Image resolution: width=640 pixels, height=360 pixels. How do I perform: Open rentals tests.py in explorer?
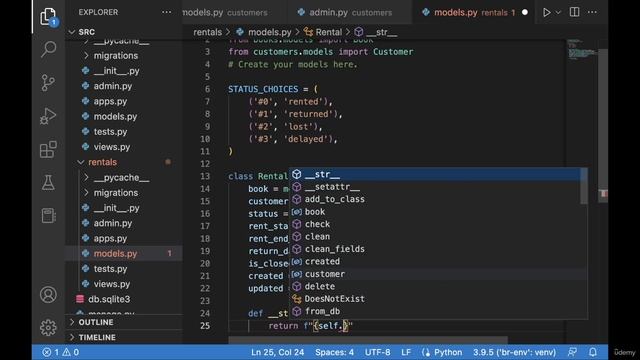click(x=124, y=269)
